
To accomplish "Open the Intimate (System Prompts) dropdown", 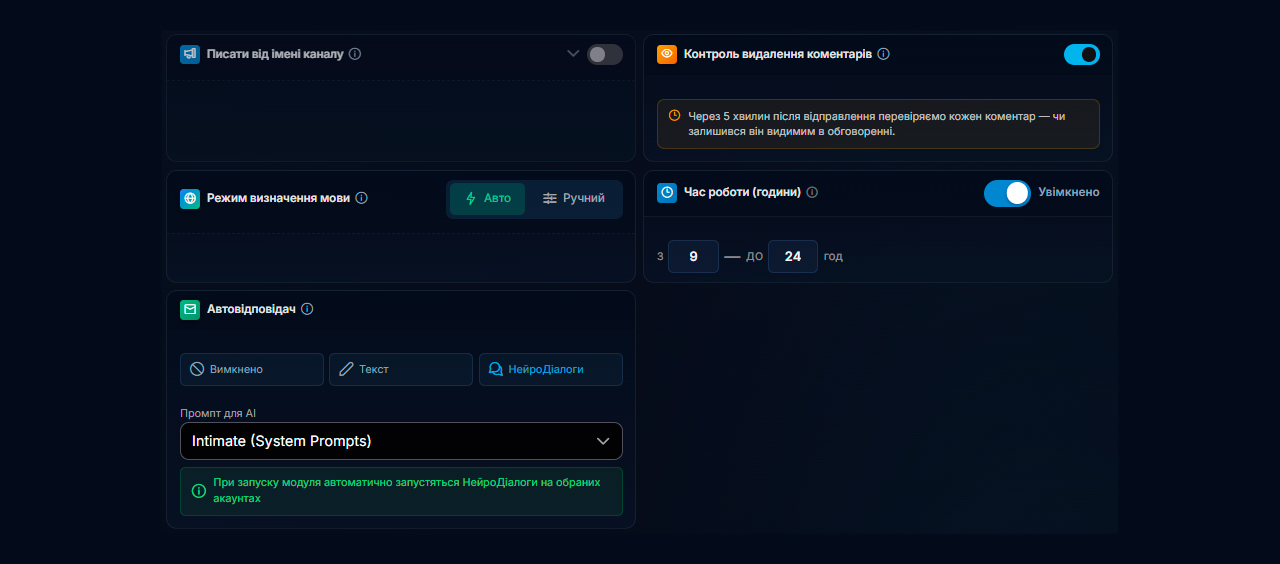I will 401,441.
